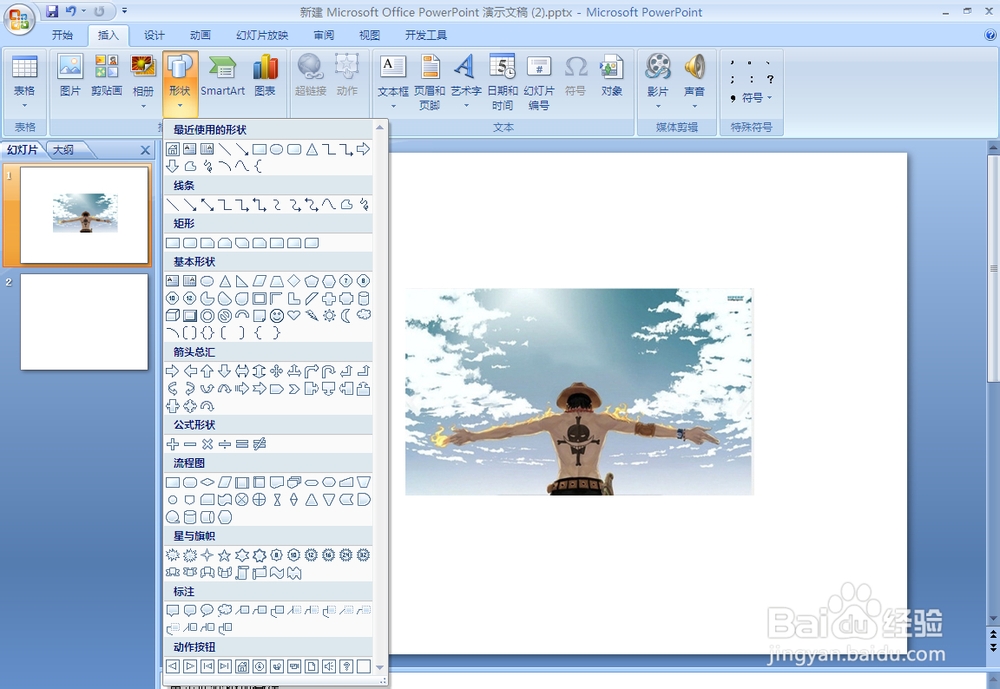The height and width of the screenshot is (689, 1000).
Task: Insert a table (表格)
Action: tap(25, 83)
